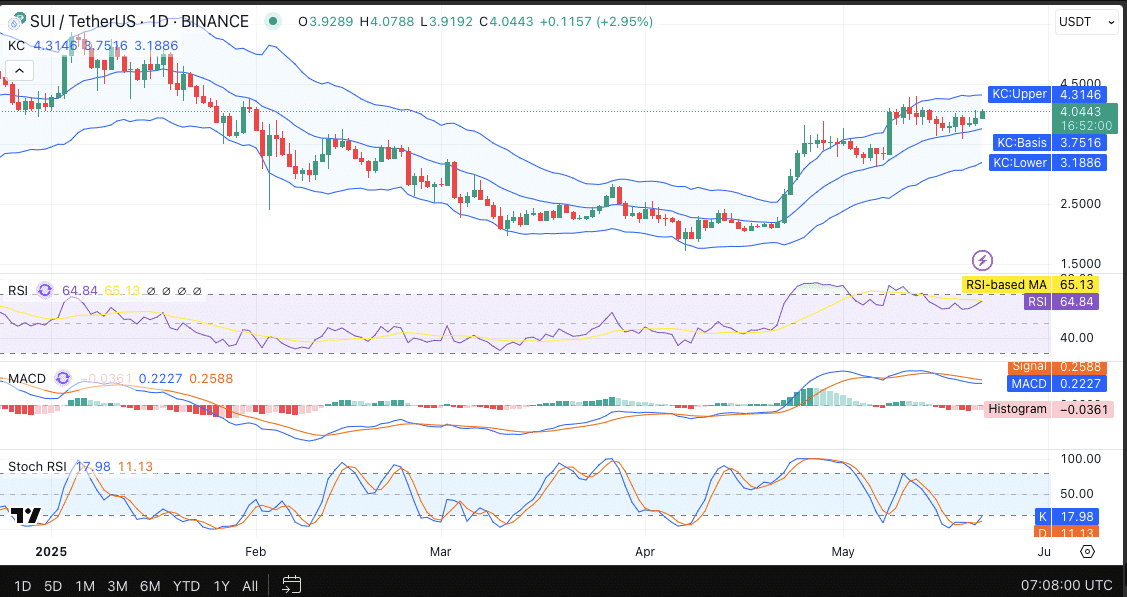Click the KC indicator legend name
Image resolution: width=1127 pixels, height=597 pixels.
(x=17, y=45)
